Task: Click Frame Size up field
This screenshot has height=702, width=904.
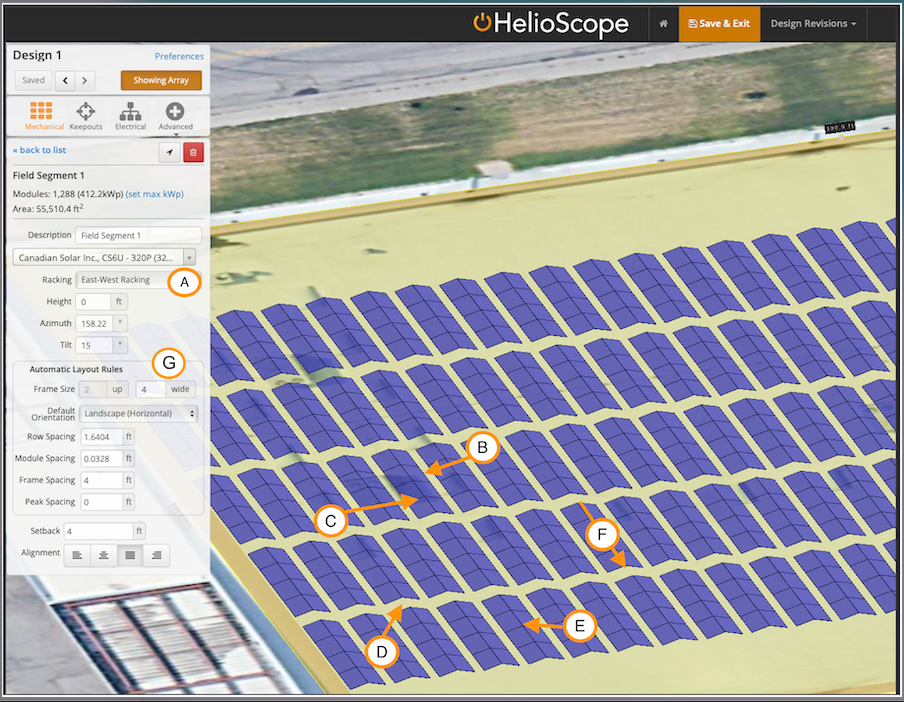Action: [93, 389]
